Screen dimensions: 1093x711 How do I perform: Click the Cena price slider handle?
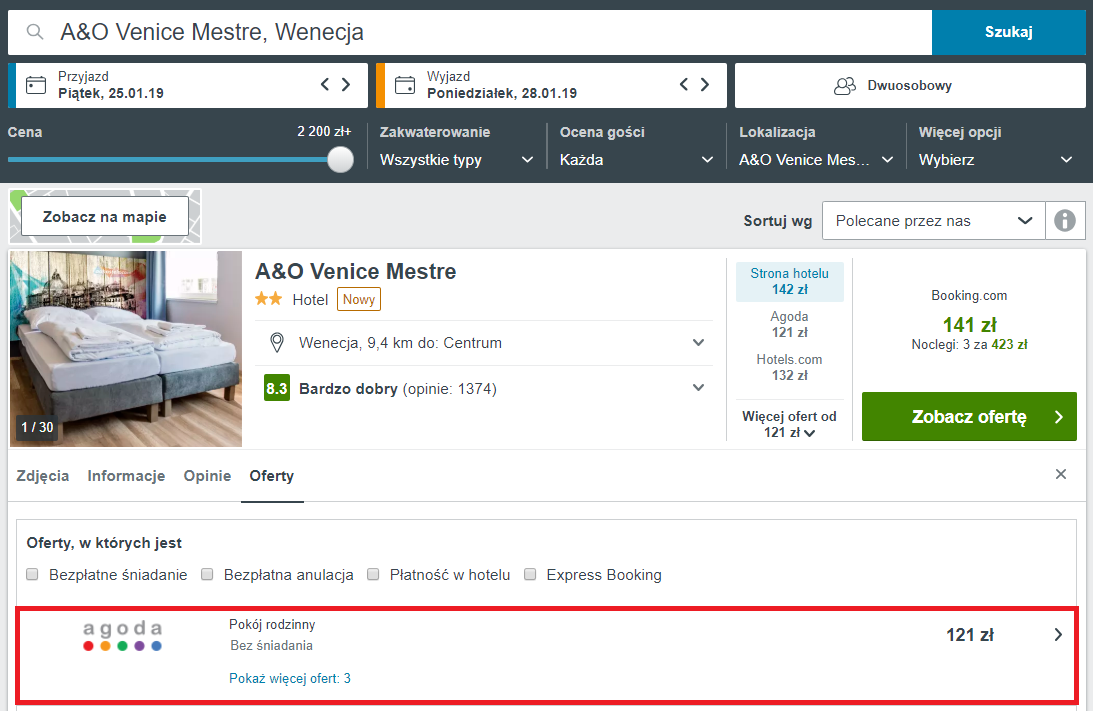341,159
